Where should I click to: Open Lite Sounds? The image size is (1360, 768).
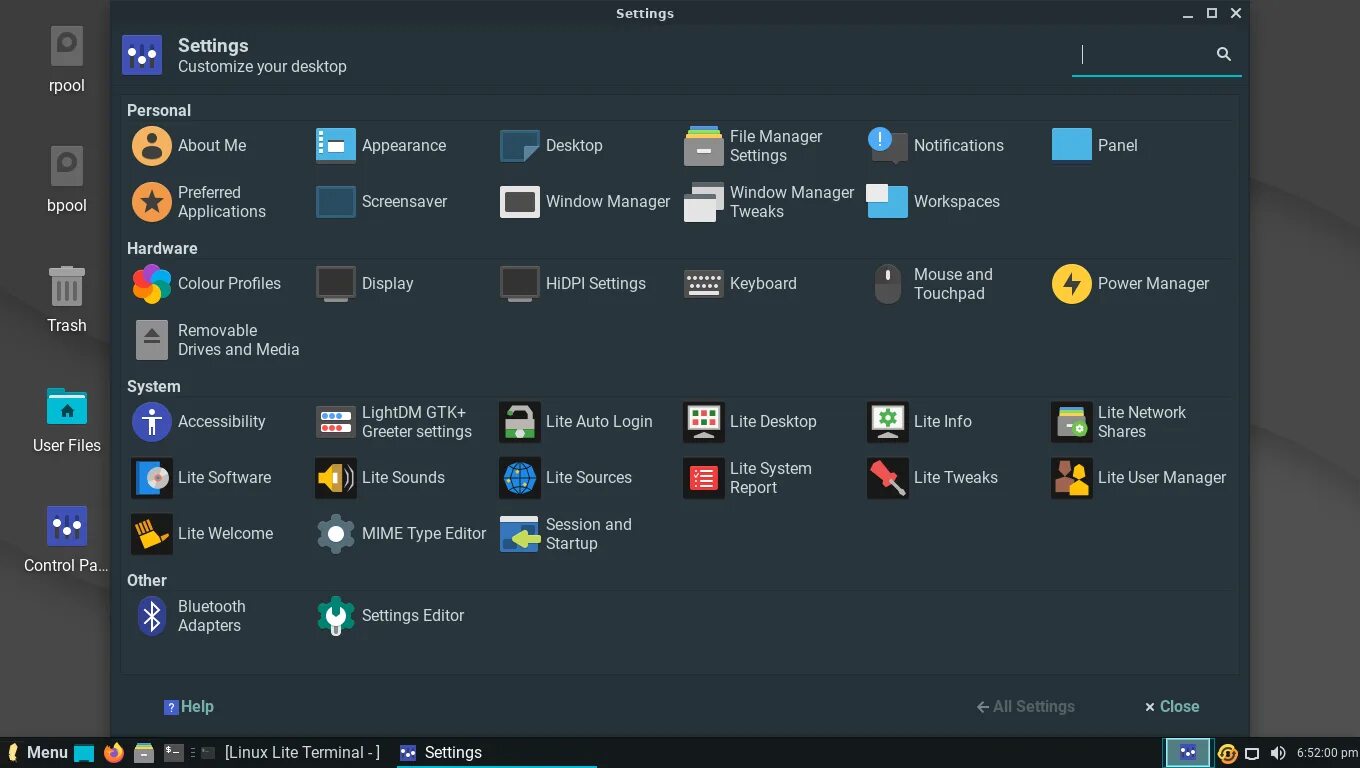380,478
